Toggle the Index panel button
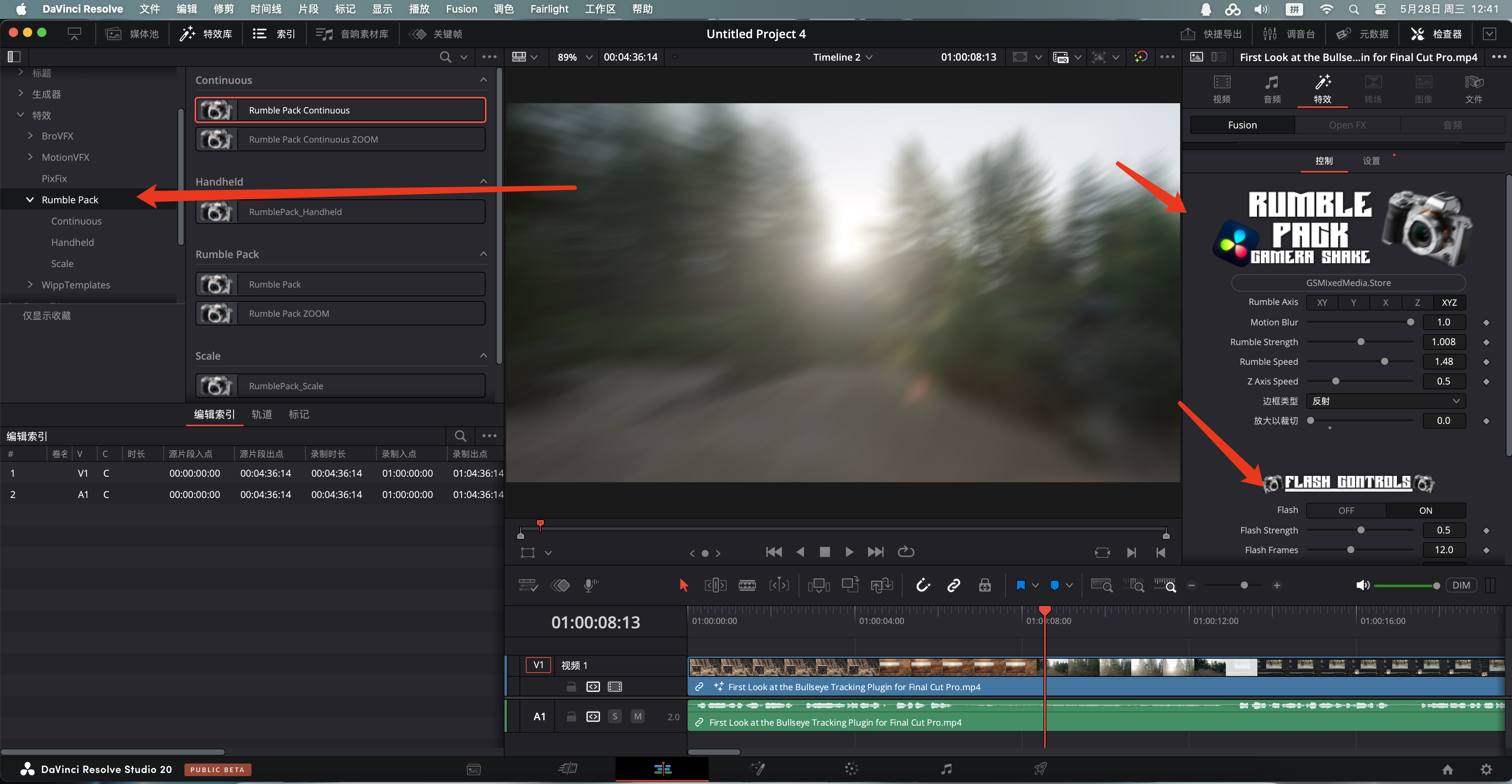The width and height of the screenshot is (1512, 784). click(x=274, y=34)
